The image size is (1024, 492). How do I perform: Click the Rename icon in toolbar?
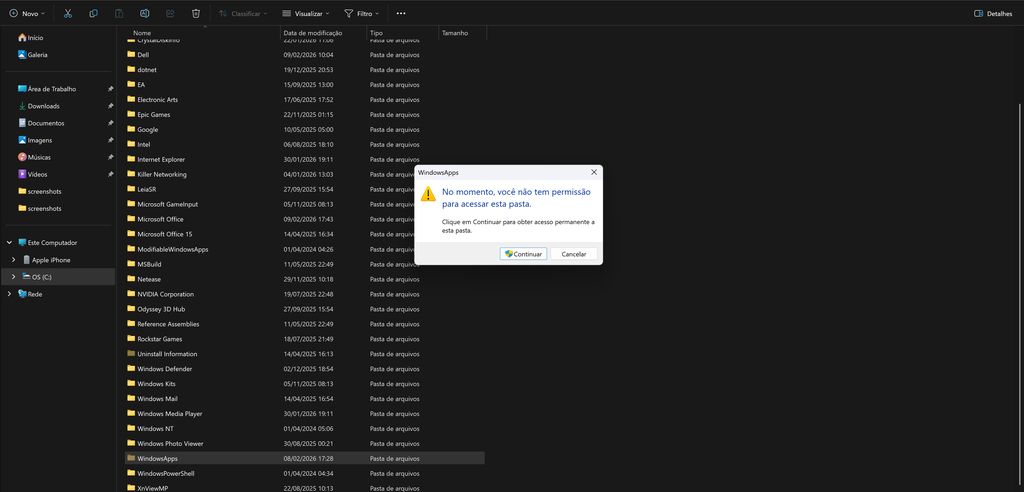pyautogui.click(x=145, y=13)
